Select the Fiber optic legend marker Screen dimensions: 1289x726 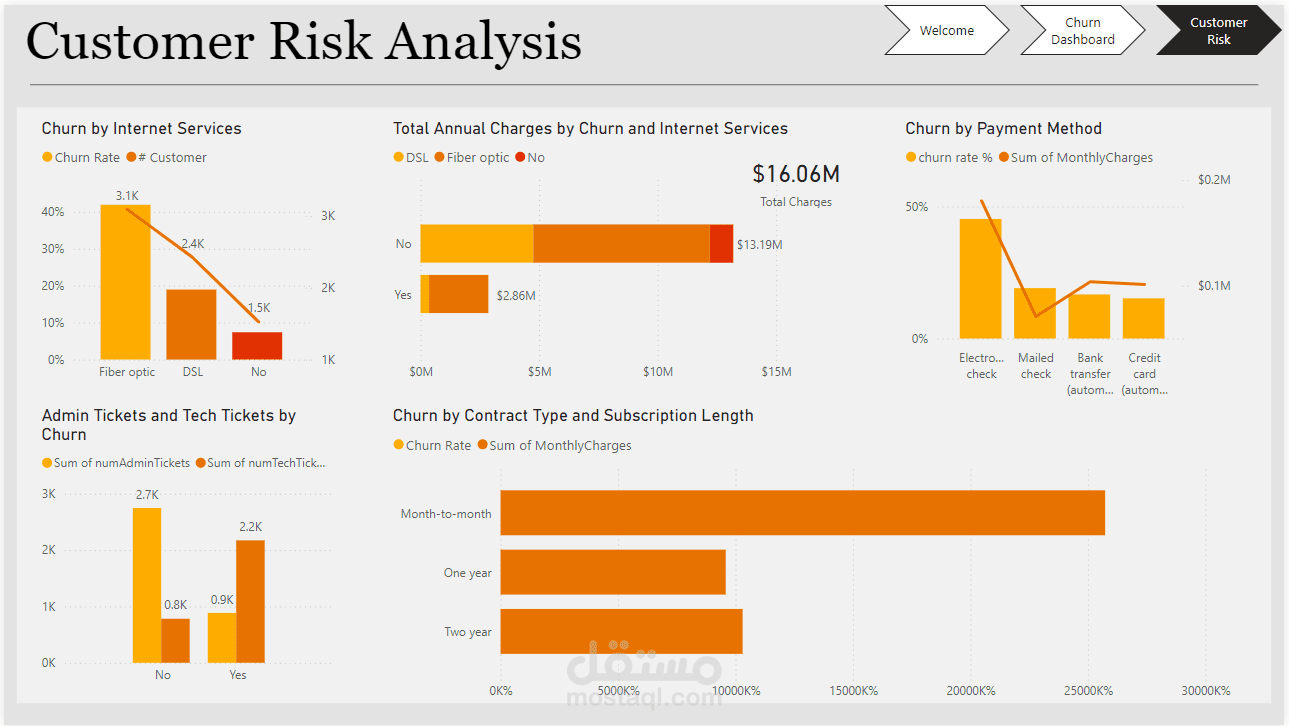pyautogui.click(x=440, y=157)
